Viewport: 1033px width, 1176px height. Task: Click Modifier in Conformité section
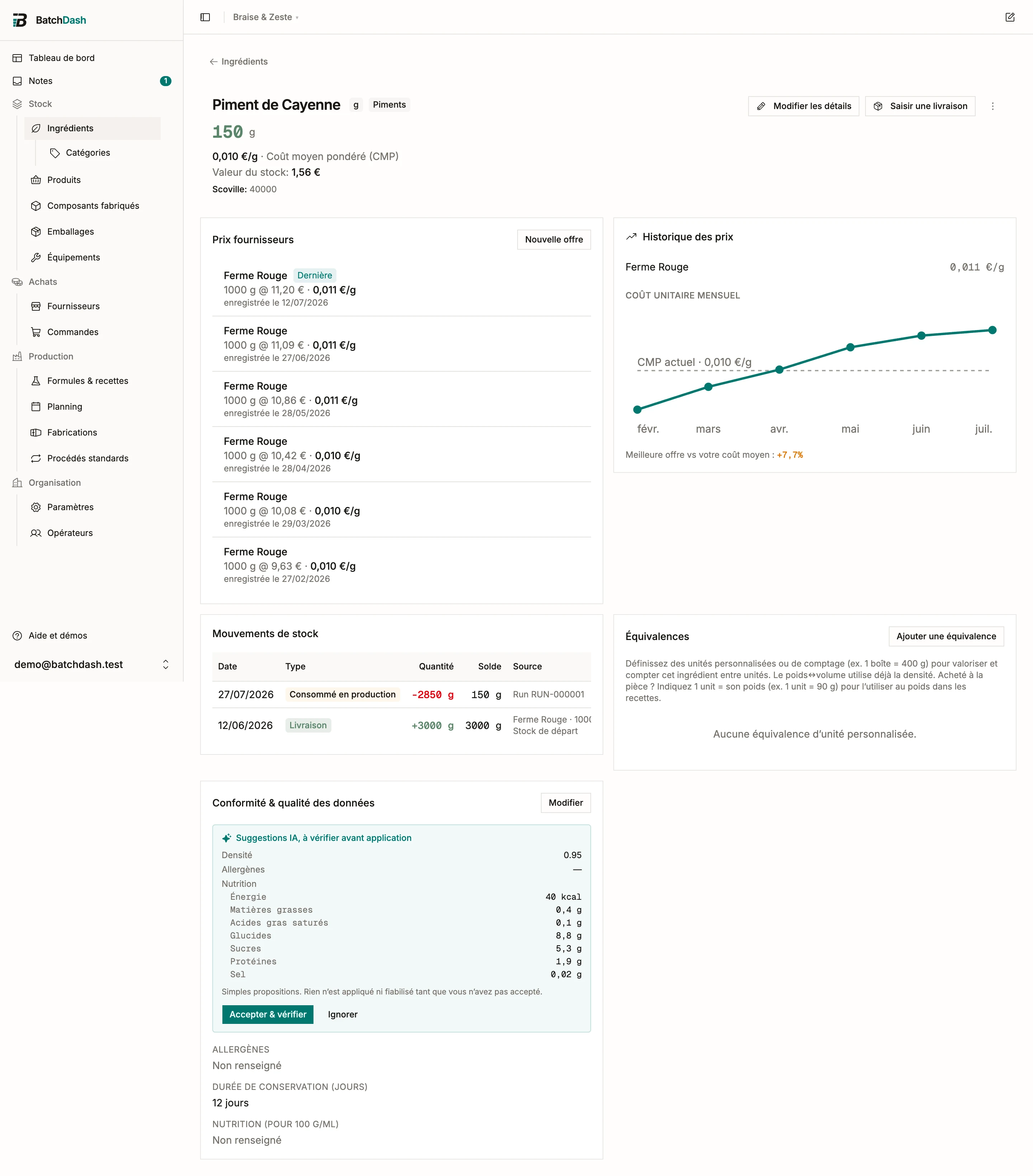coord(565,803)
